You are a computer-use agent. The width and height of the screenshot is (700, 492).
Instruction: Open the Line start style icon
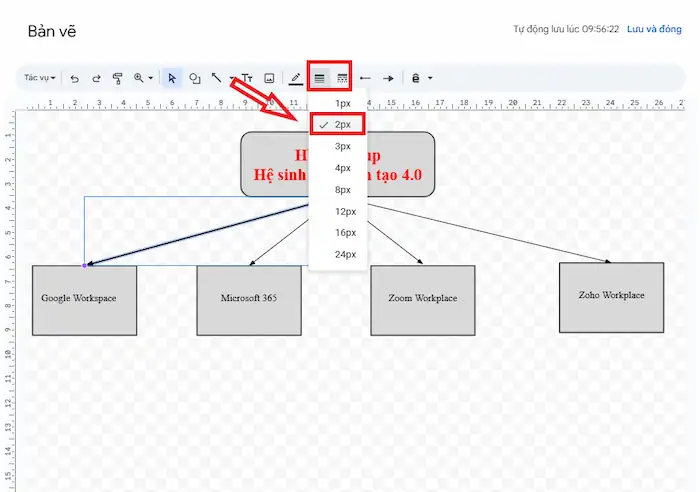(365, 79)
